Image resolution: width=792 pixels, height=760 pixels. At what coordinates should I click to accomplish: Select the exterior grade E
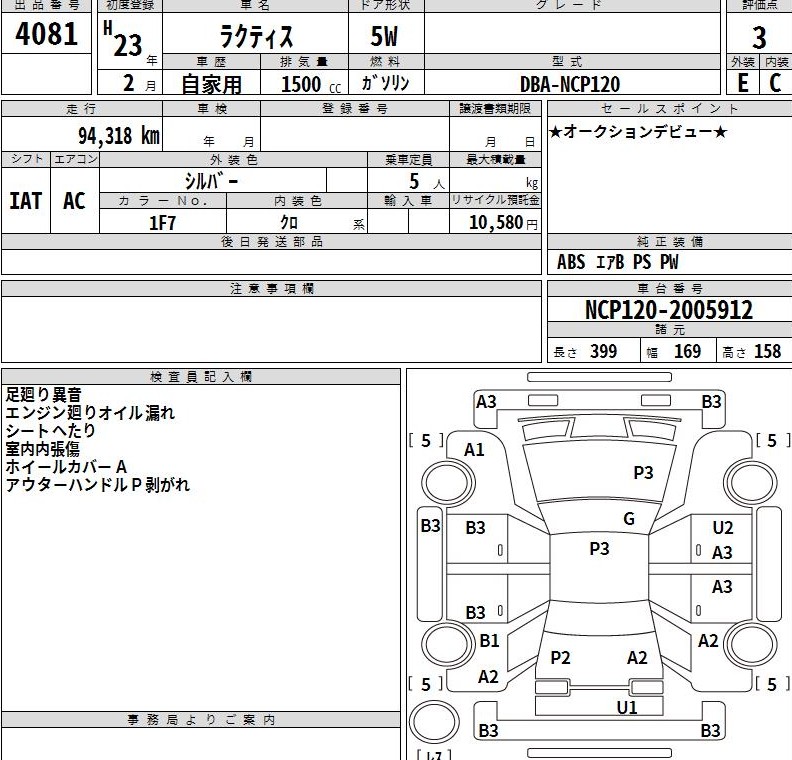[x=743, y=83]
